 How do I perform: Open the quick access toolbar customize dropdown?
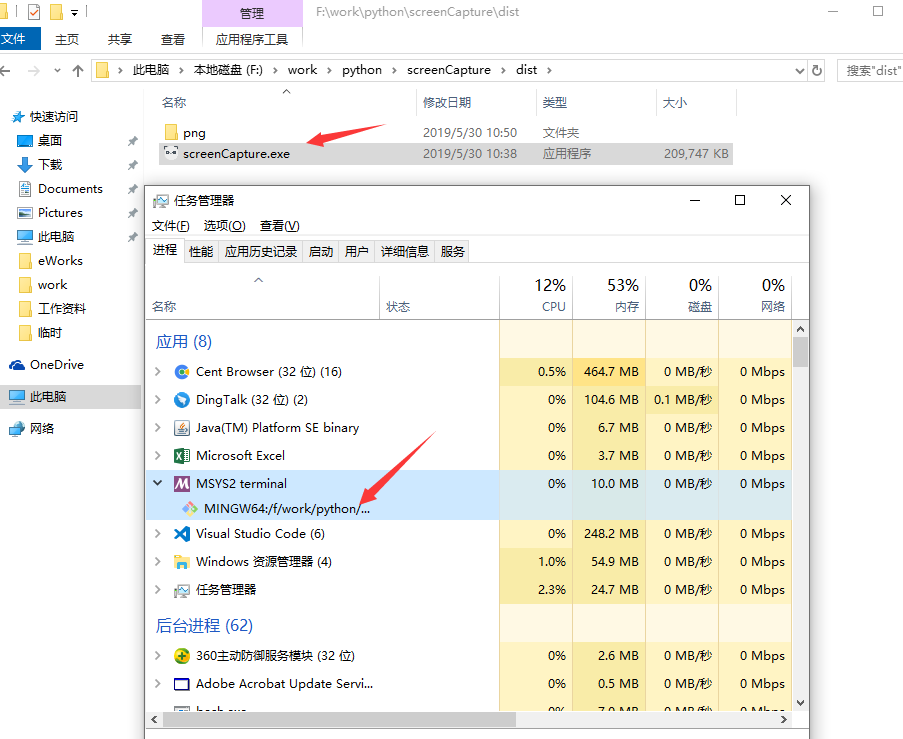74,12
